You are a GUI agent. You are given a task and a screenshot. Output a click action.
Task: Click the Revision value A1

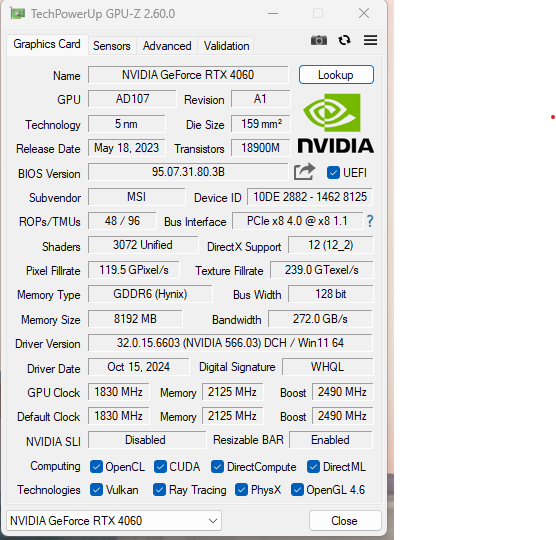point(261,99)
